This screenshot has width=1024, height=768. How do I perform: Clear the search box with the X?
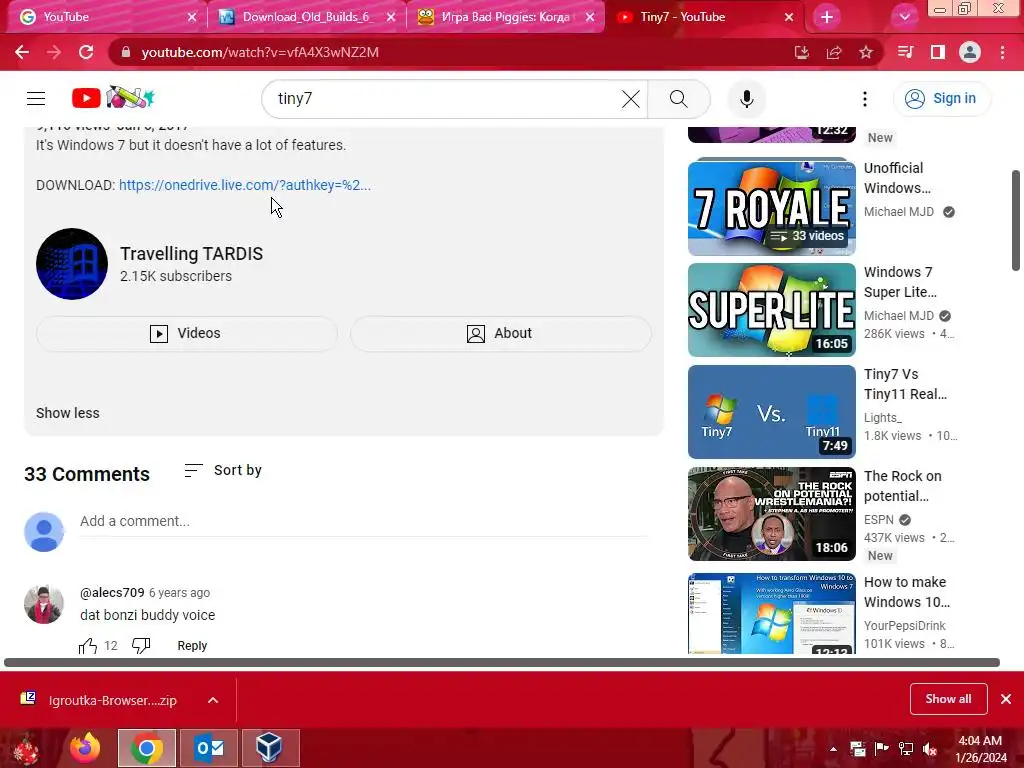click(630, 99)
